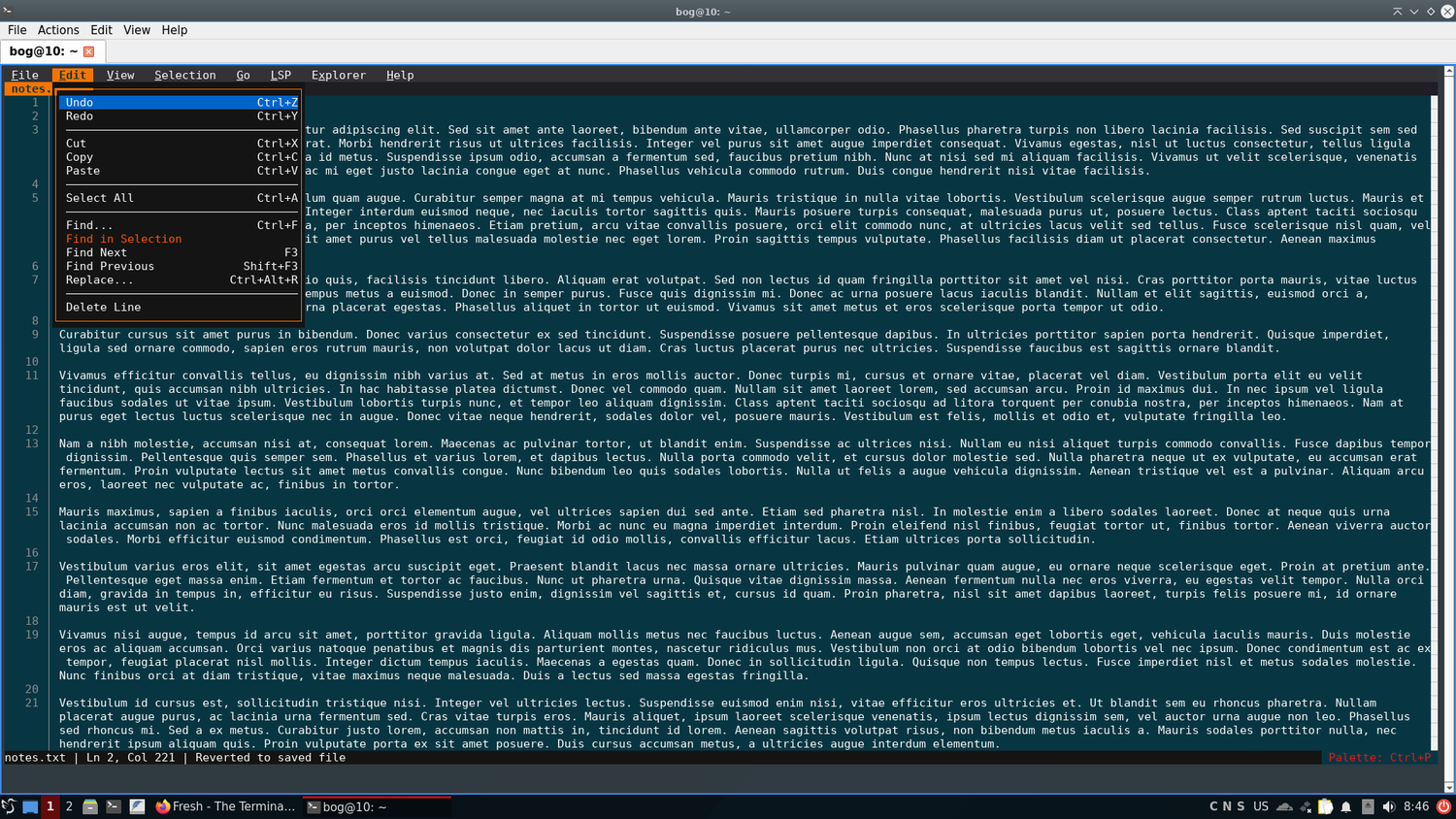The height and width of the screenshot is (819, 1456).
Task: Click the terminal scrollbar up arrow
Action: pyautogui.click(x=1448, y=71)
